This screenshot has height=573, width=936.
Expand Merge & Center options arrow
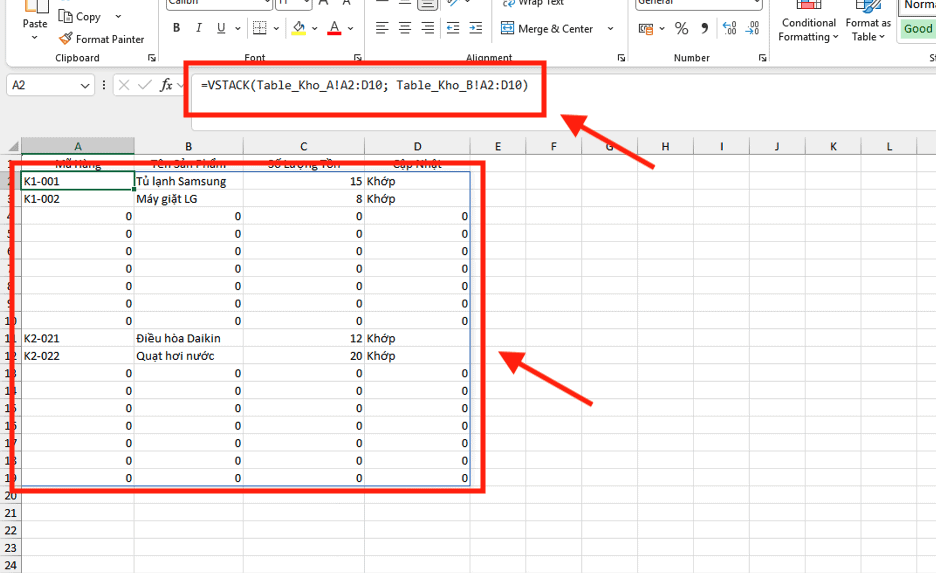coord(610,29)
